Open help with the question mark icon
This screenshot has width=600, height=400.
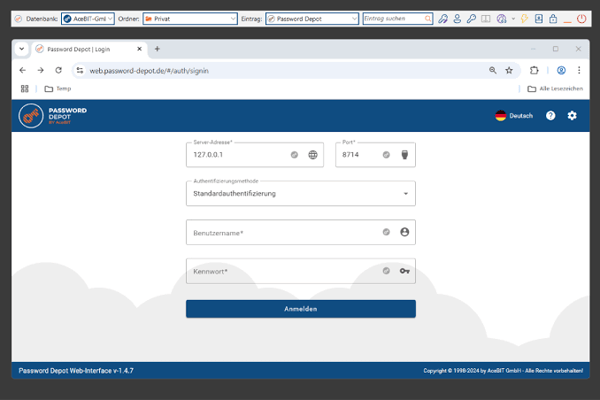pyautogui.click(x=550, y=116)
